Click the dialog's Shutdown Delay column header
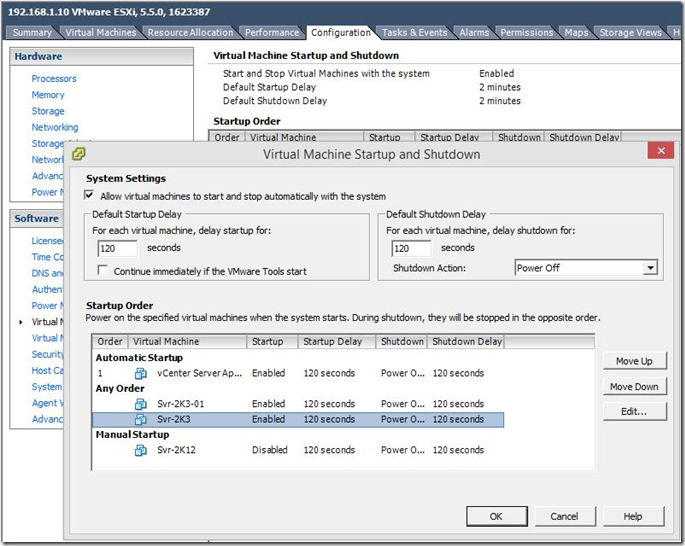Viewport: 685px width, 546px height. 466,342
